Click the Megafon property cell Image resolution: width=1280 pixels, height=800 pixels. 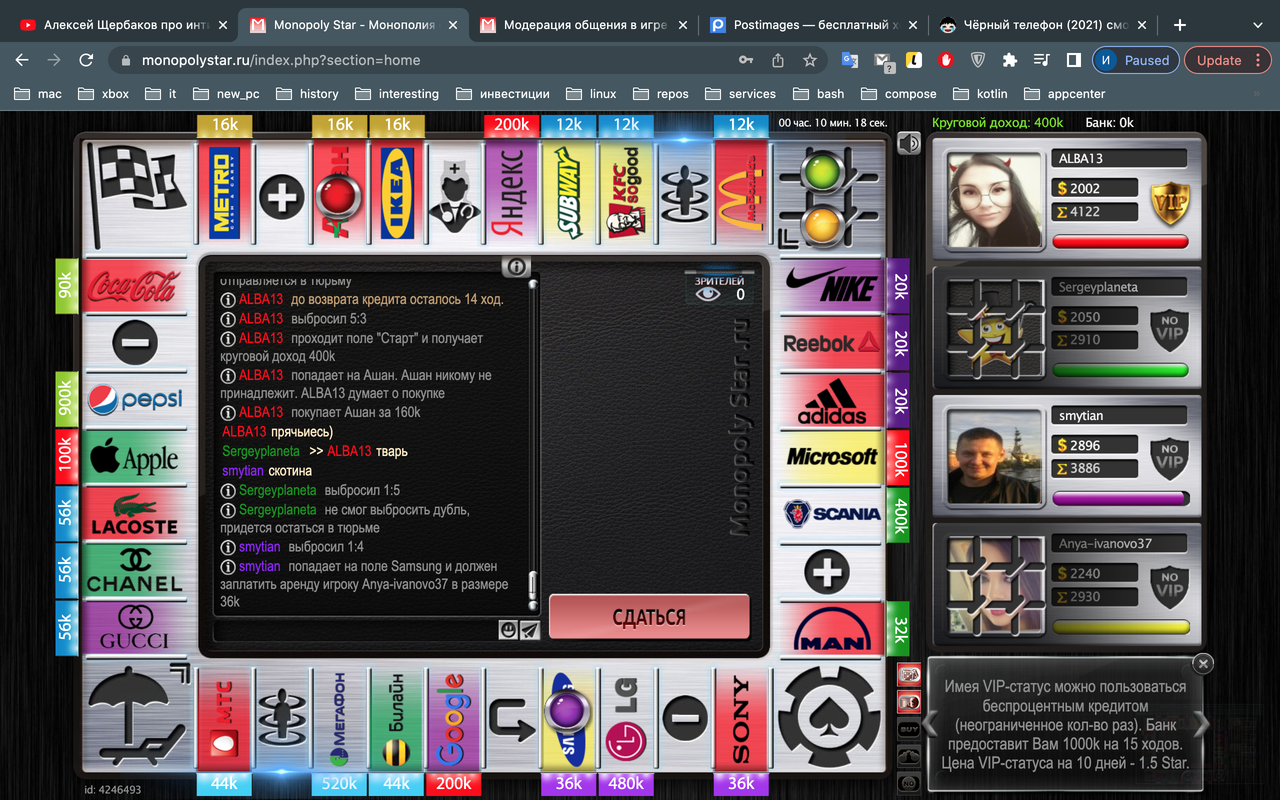pyautogui.click(x=339, y=720)
